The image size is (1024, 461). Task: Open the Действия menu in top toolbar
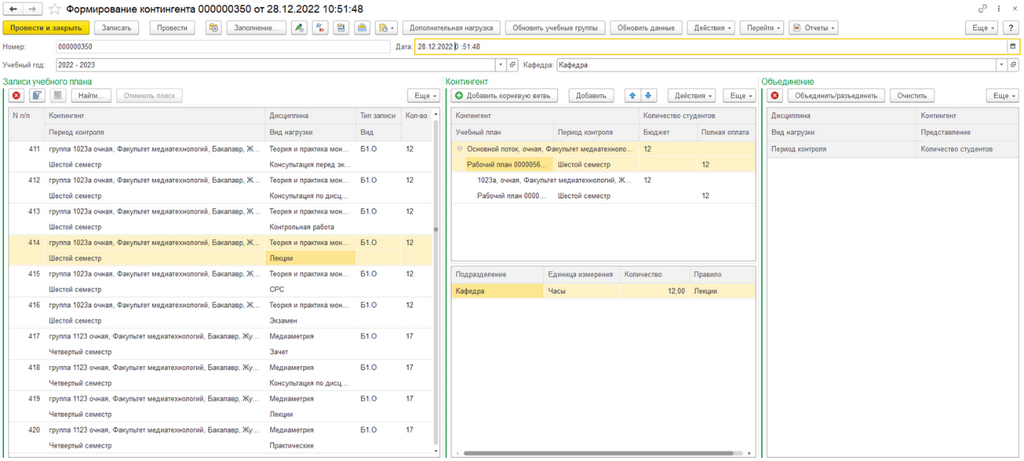coord(712,28)
